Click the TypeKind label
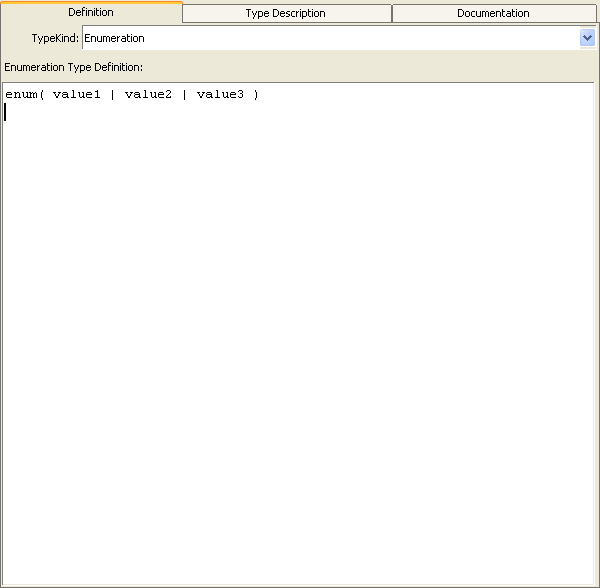Screen dimensions: 600x588 coord(55,38)
